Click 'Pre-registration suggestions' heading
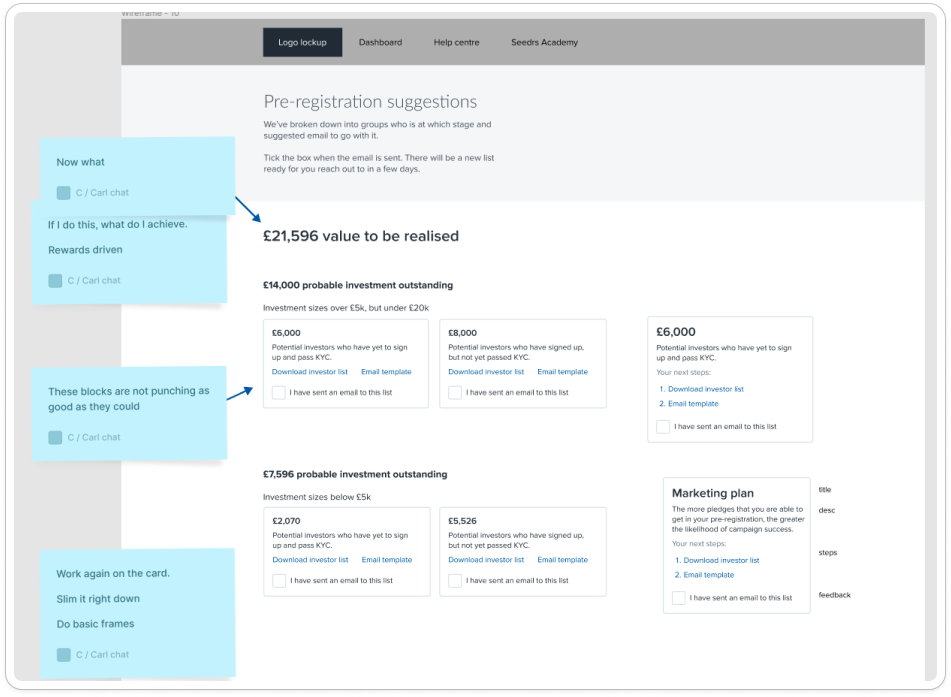 370,102
